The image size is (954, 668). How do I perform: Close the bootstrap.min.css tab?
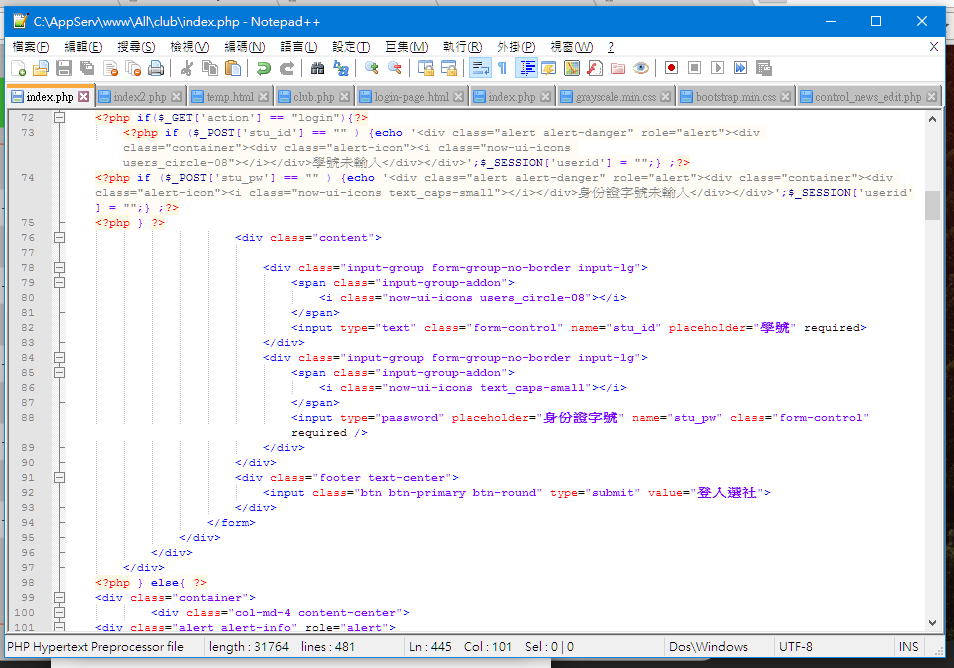pyautogui.click(x=787, y=97)
